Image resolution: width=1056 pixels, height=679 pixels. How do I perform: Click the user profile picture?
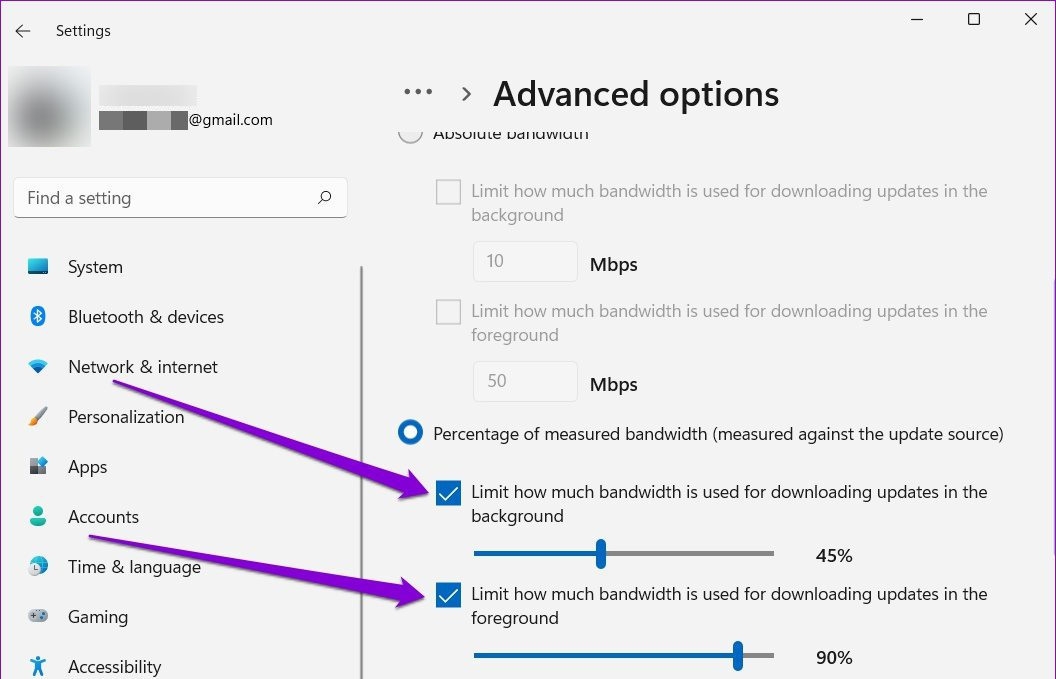coord(49,106)
